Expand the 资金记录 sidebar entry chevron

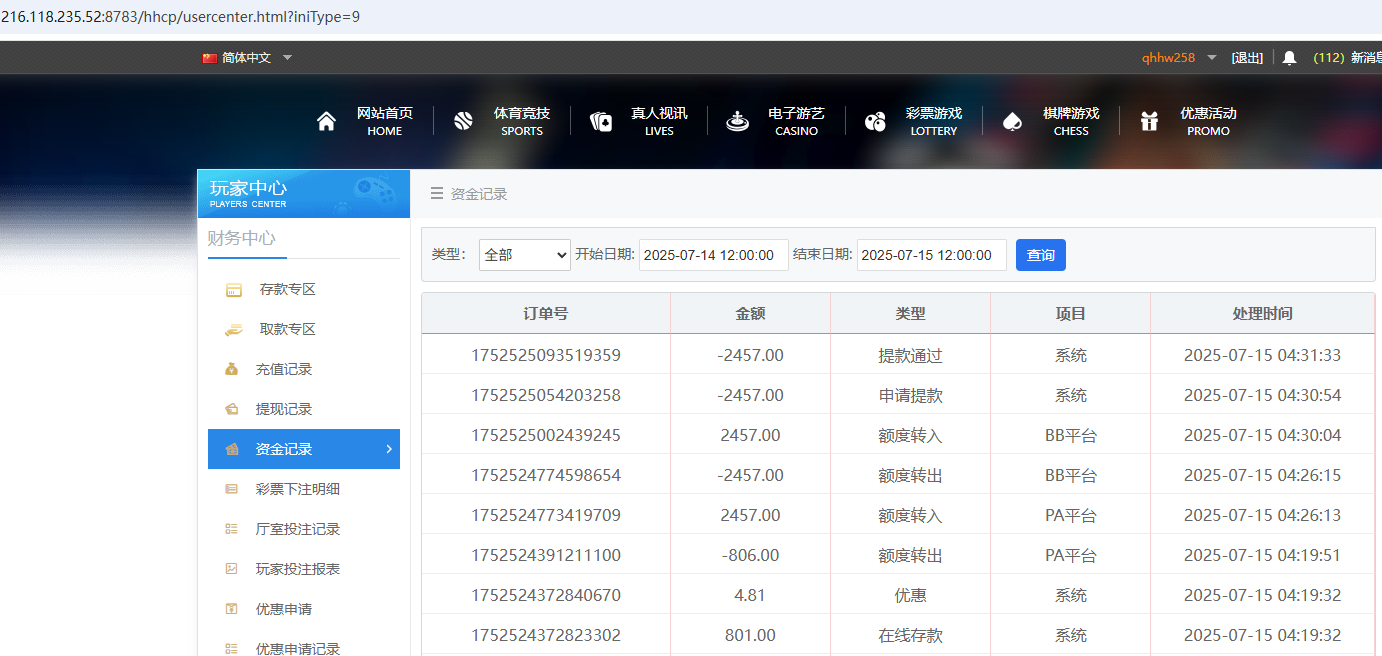coord(389,449)
